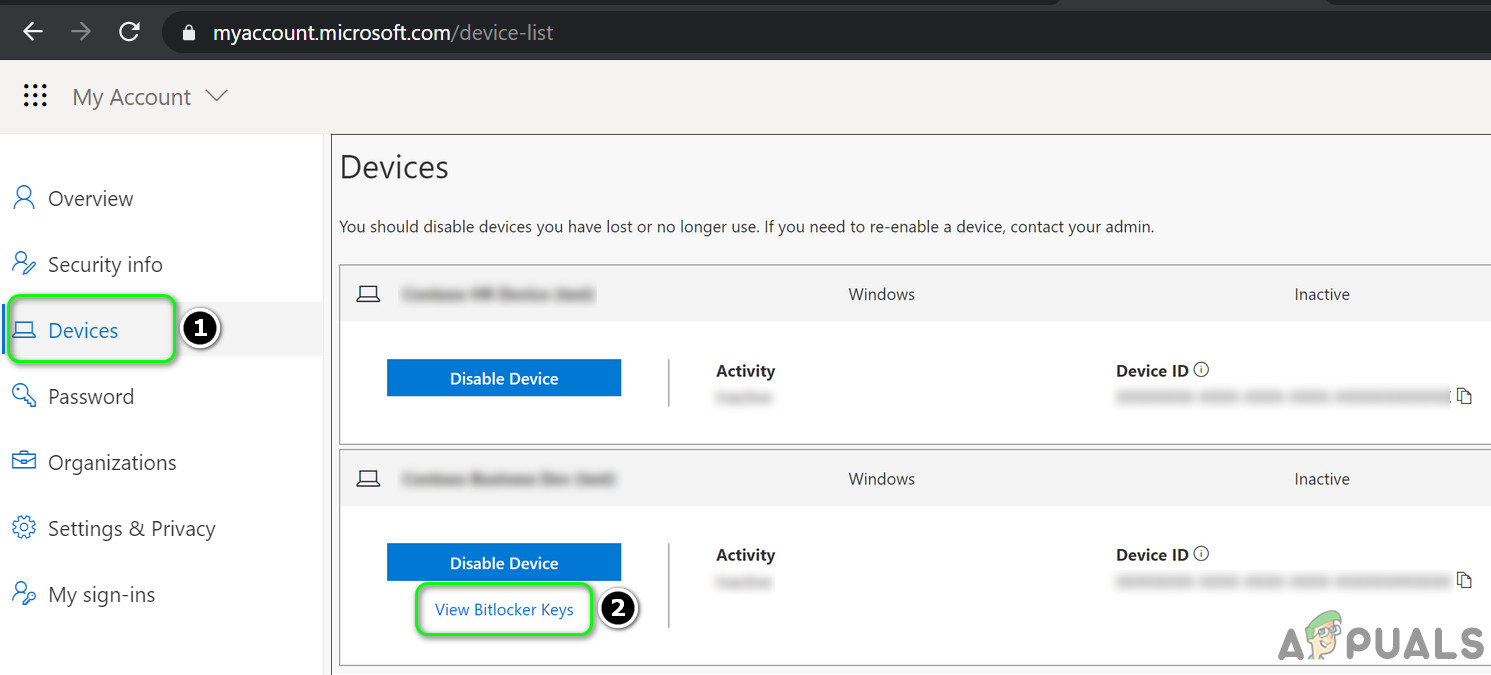Click the browser back arrow
This screenshot has width=1491, height=675.
click(33, 32)
